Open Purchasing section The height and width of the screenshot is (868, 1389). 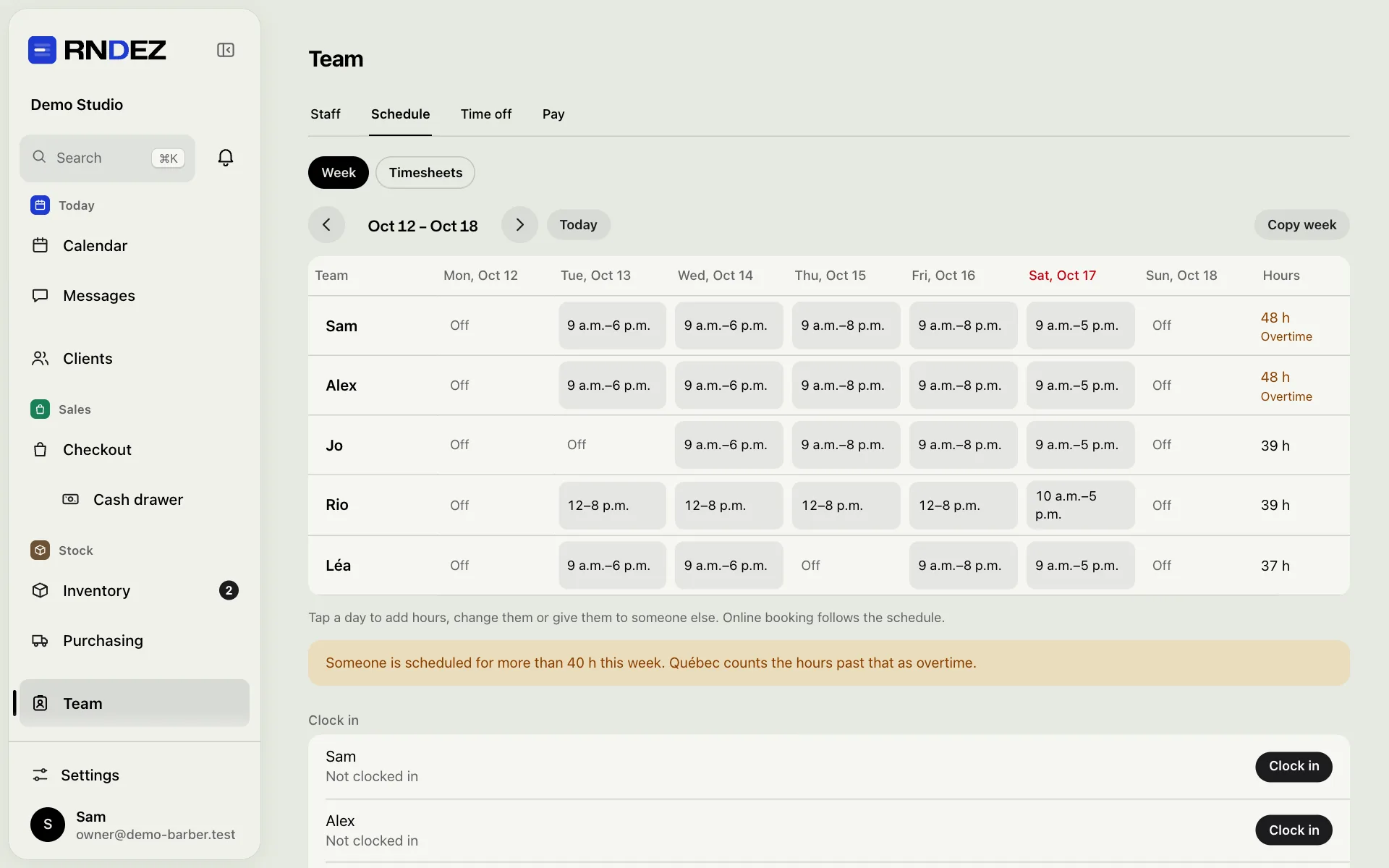(135, 641)
